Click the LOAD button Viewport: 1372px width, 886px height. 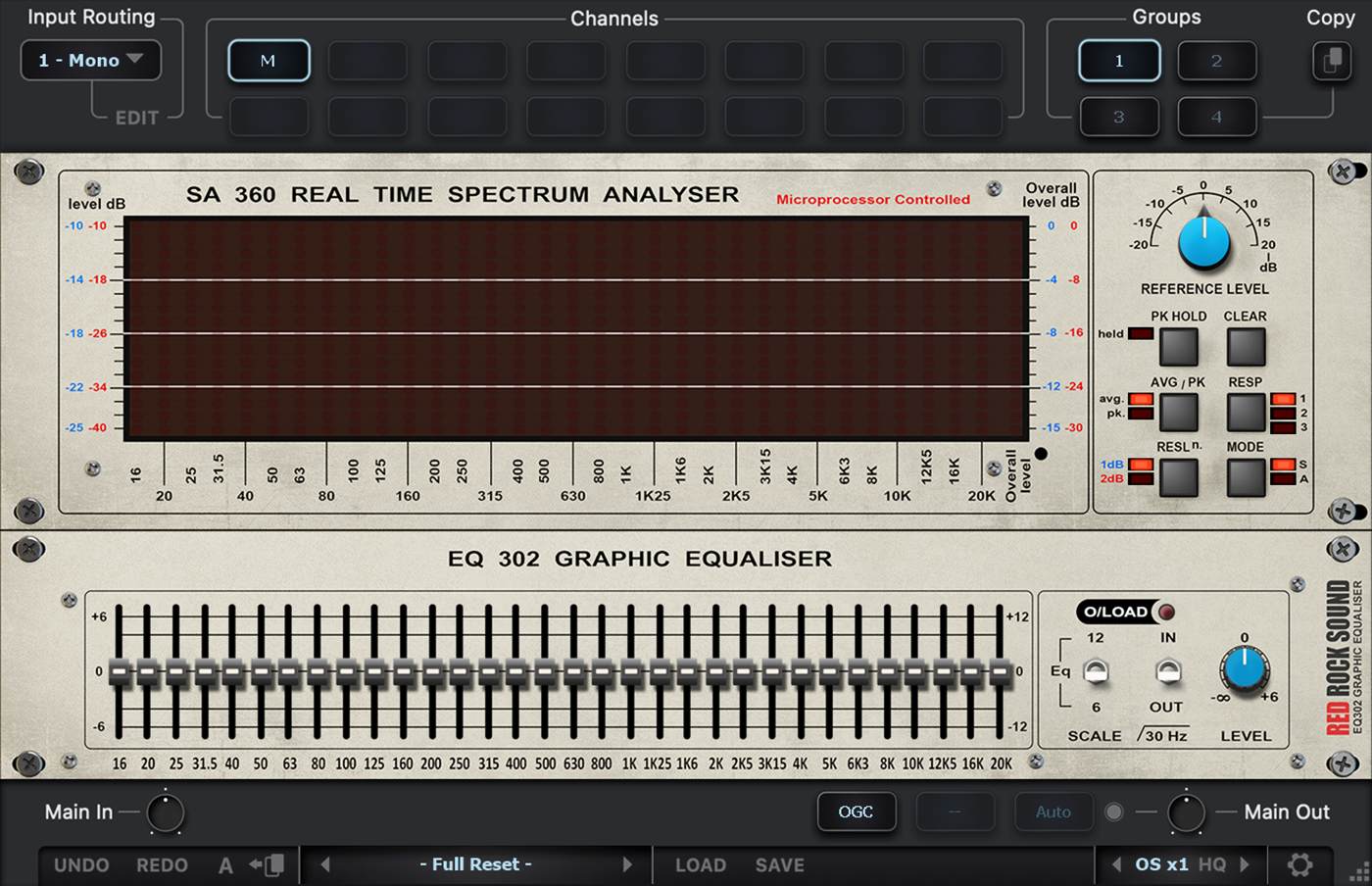(700, 864)
